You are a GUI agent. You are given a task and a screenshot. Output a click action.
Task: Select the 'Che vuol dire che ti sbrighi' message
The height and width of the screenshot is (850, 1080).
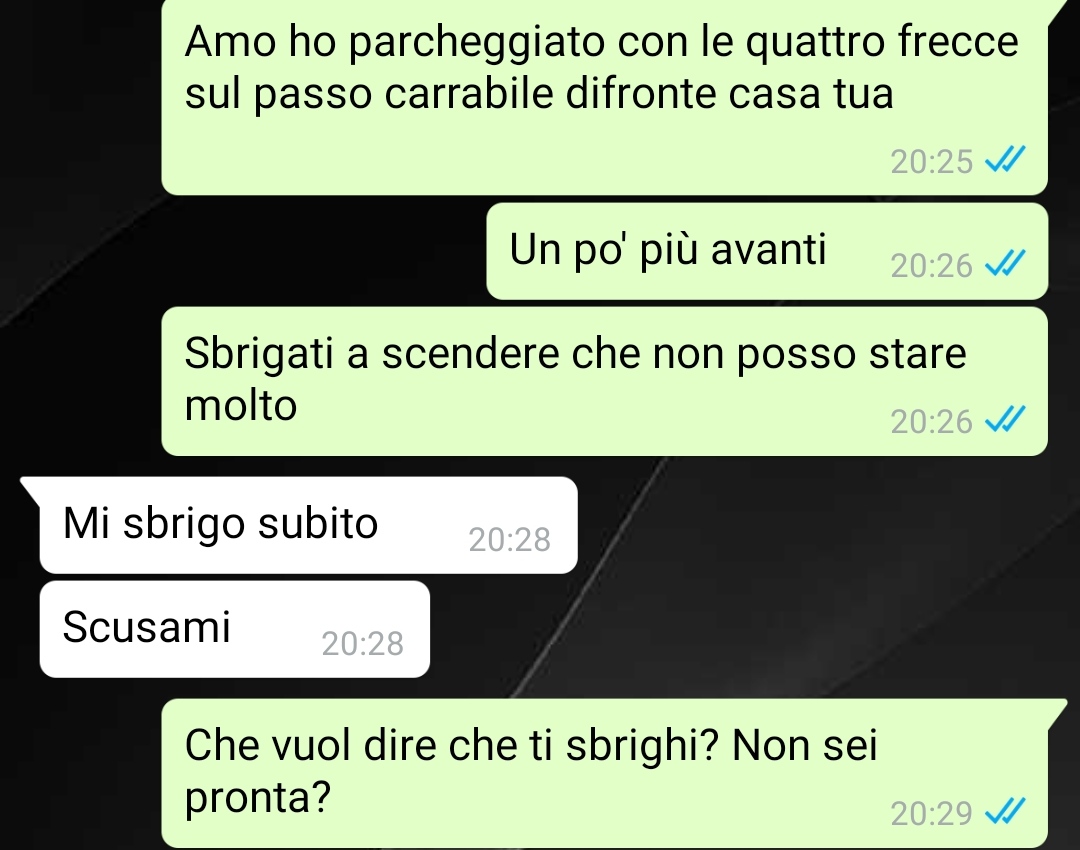pos(605,773)
